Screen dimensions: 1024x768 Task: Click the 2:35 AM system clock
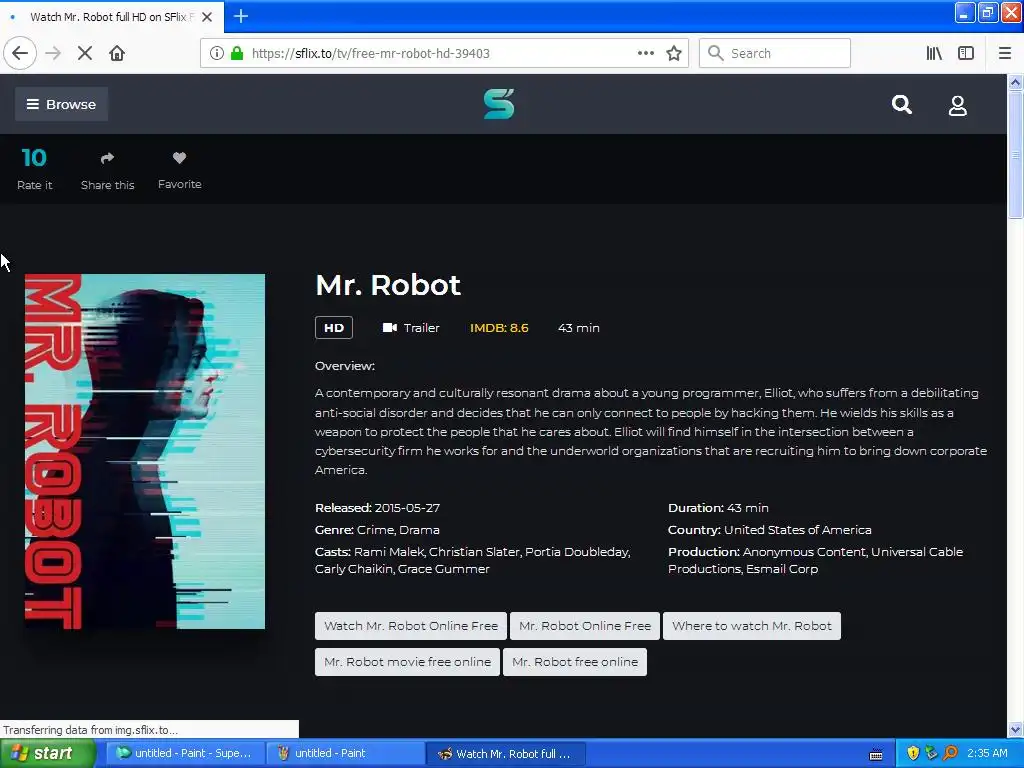pyautogui.click(x=987, y=753)
